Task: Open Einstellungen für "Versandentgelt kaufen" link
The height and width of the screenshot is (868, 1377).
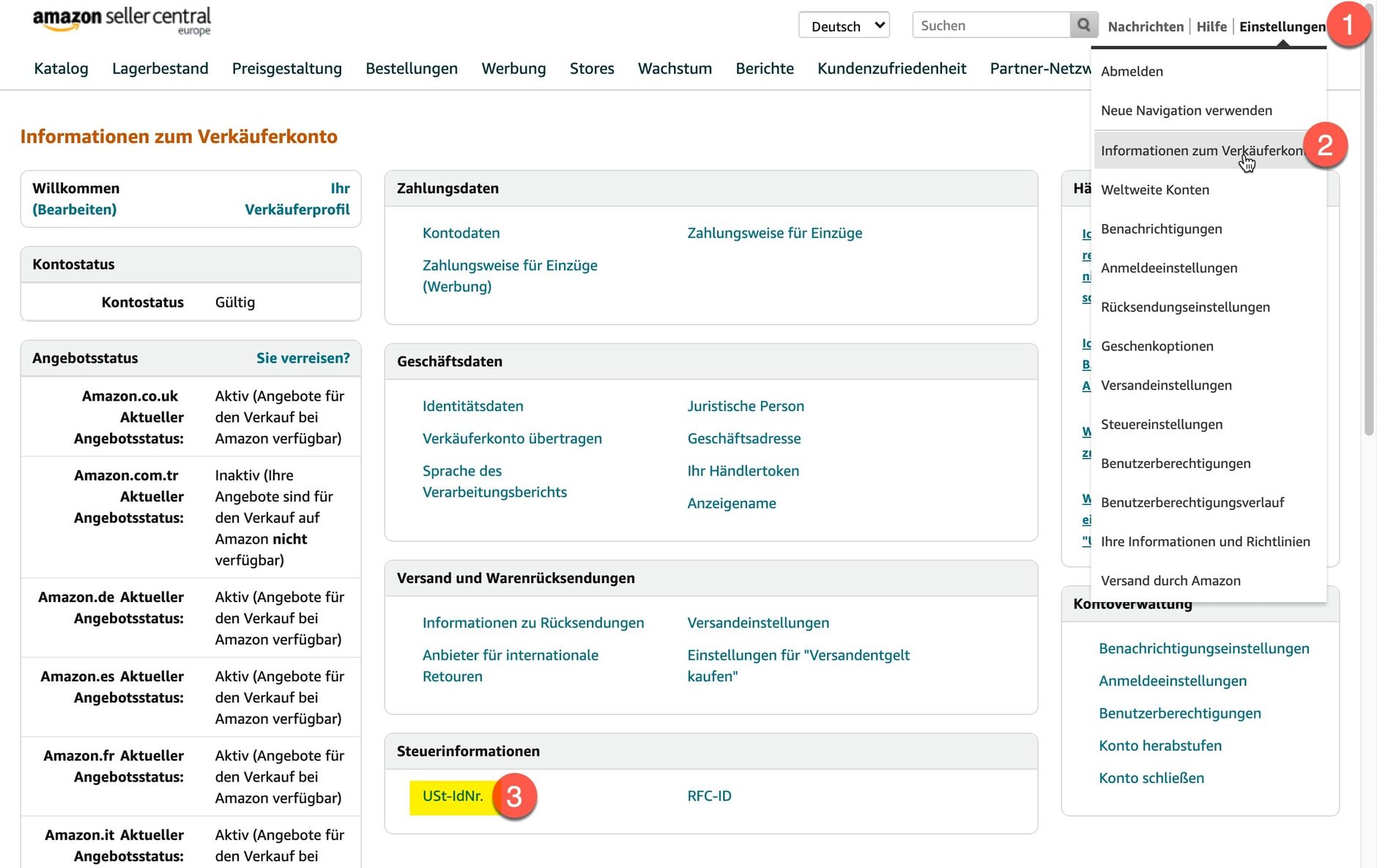Action: pyautogui.click(x=798, y=666)
